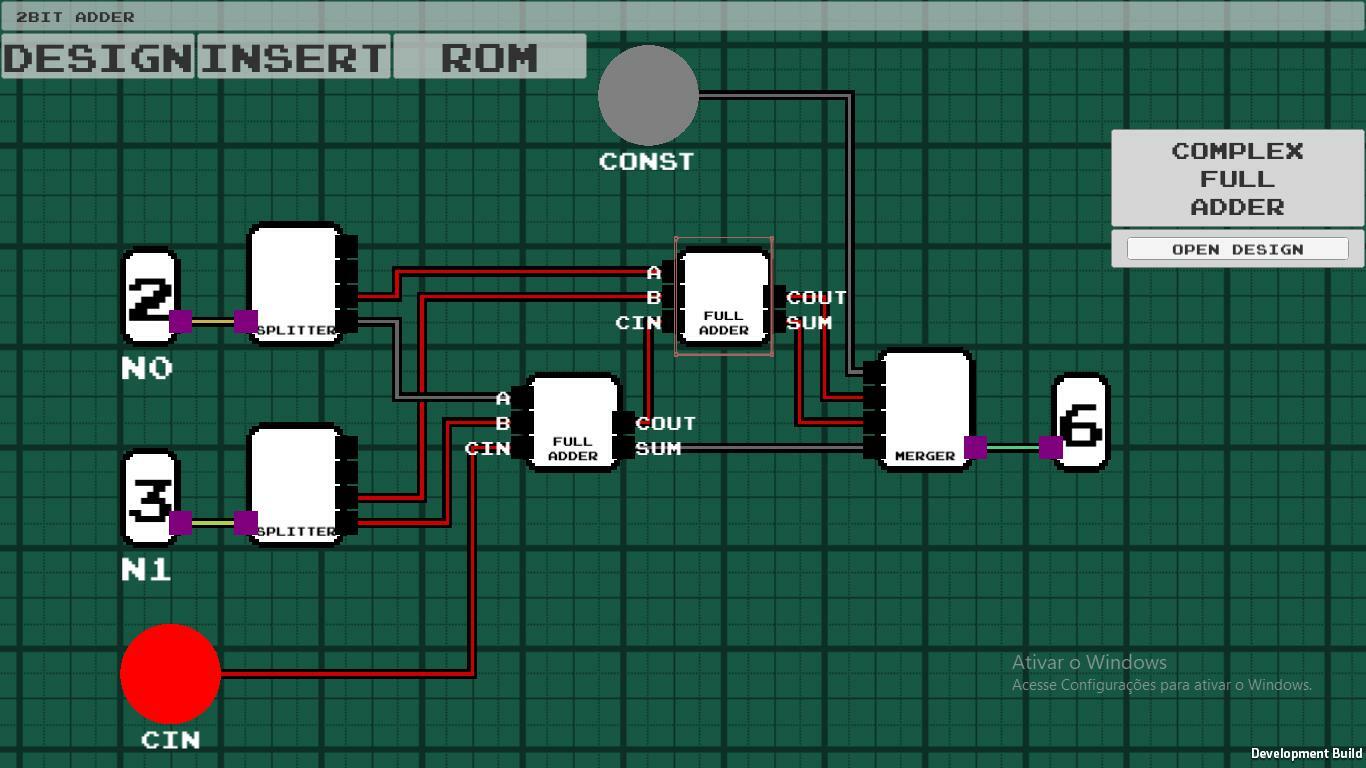
Task: Click the COMPLEX FULL ADDER info label
Action: tap(1237, 179)
